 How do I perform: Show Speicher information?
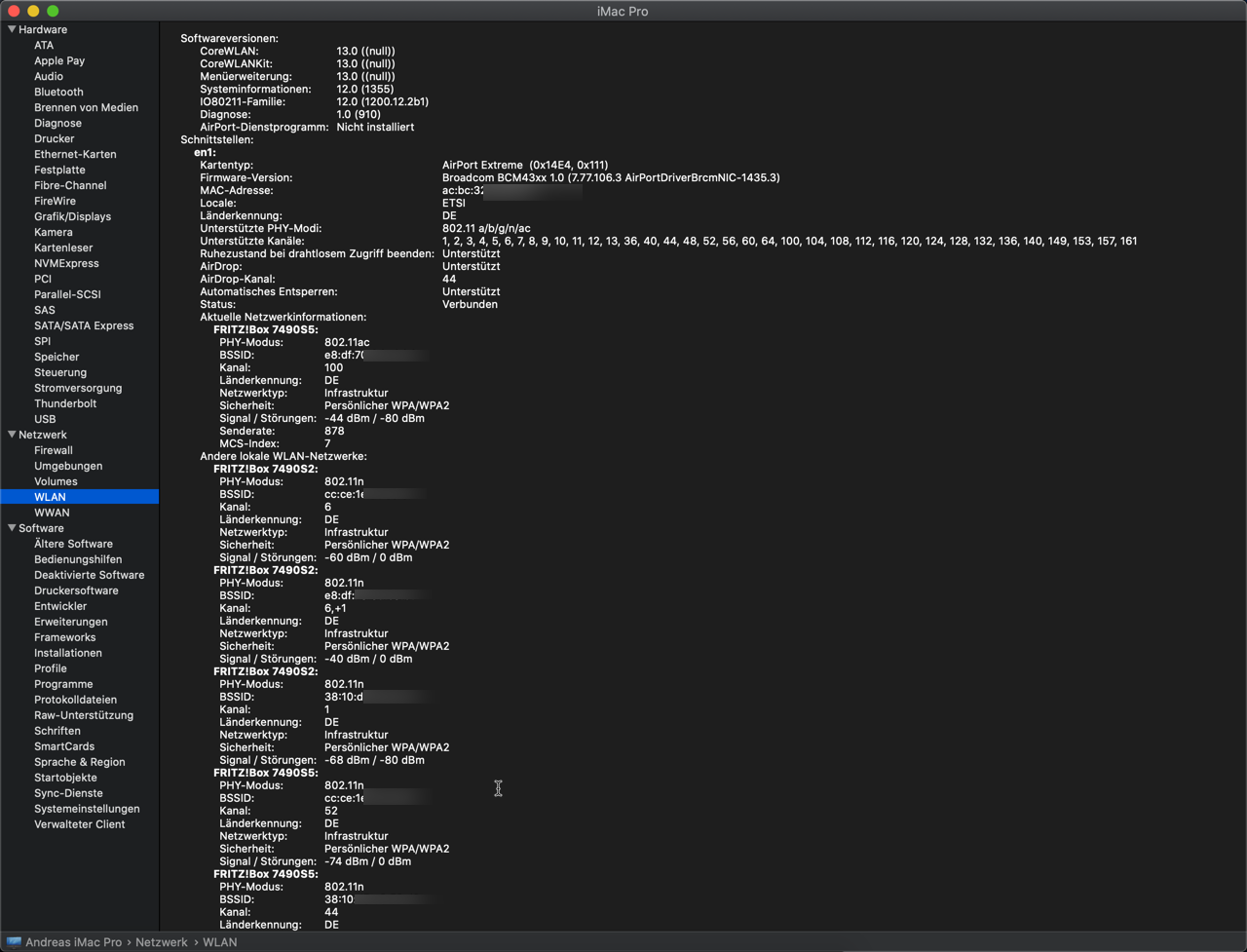57,357
